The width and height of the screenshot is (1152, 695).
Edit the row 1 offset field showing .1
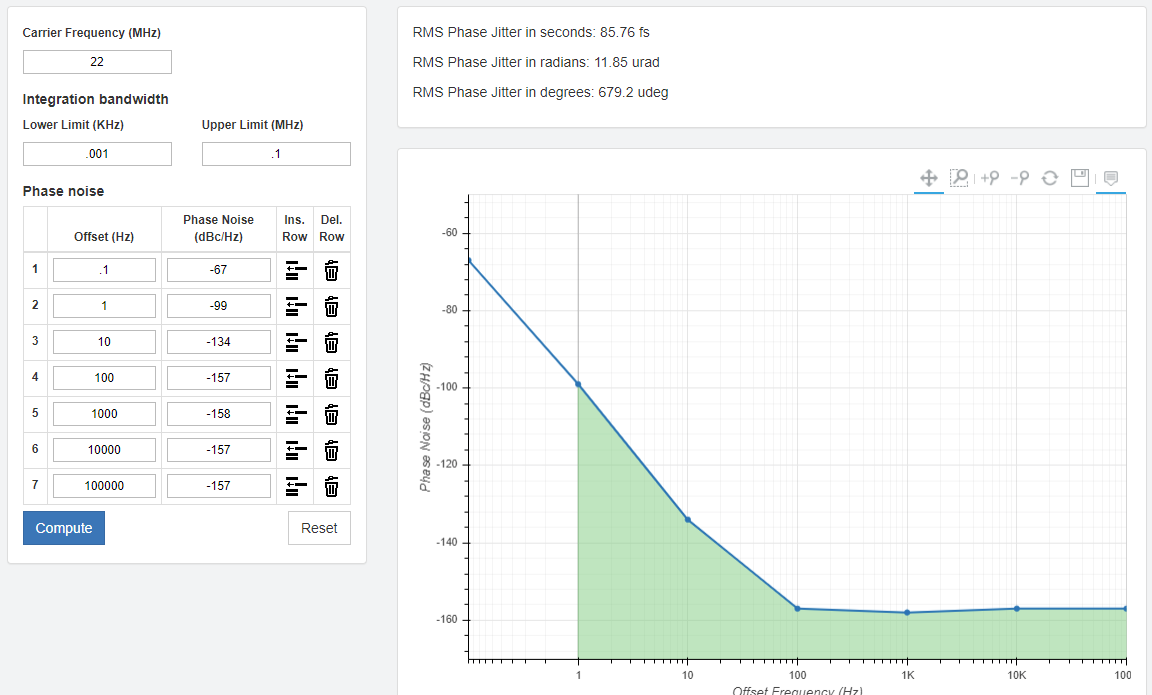point(104,270)
